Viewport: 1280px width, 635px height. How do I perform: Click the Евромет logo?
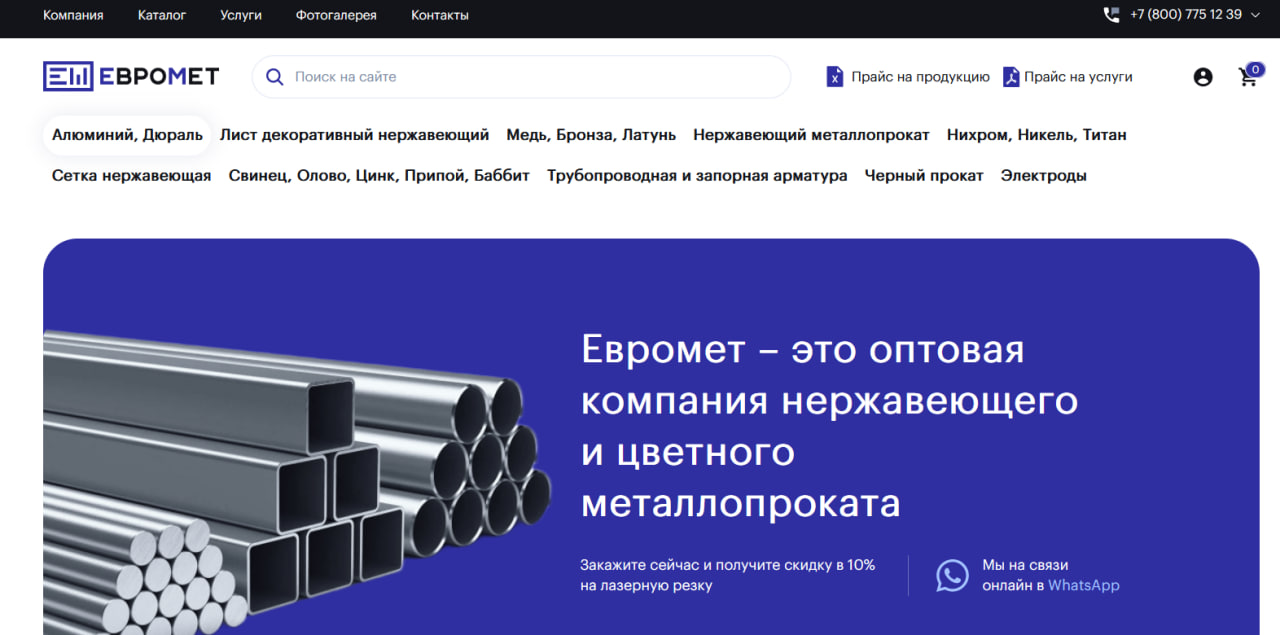(131, 76)
